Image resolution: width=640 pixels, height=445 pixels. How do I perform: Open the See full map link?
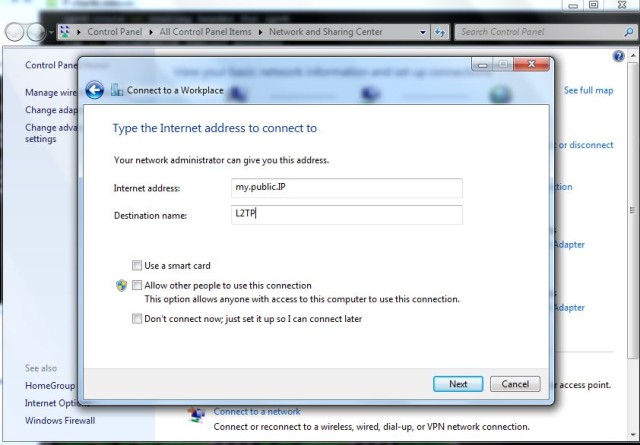(x=589, y=90)
